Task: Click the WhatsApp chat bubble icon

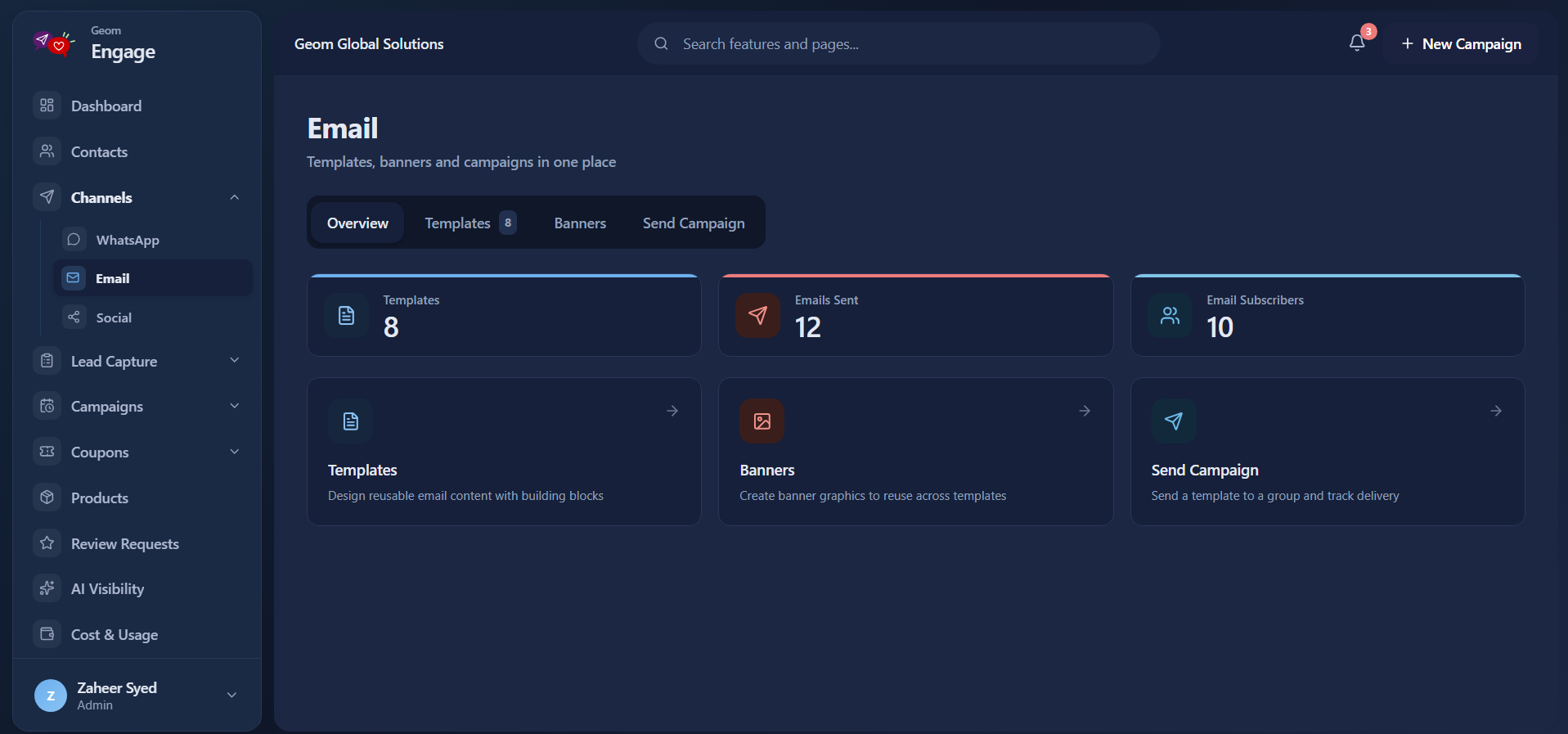Action: pyautogui.click(x=74, y=239)
